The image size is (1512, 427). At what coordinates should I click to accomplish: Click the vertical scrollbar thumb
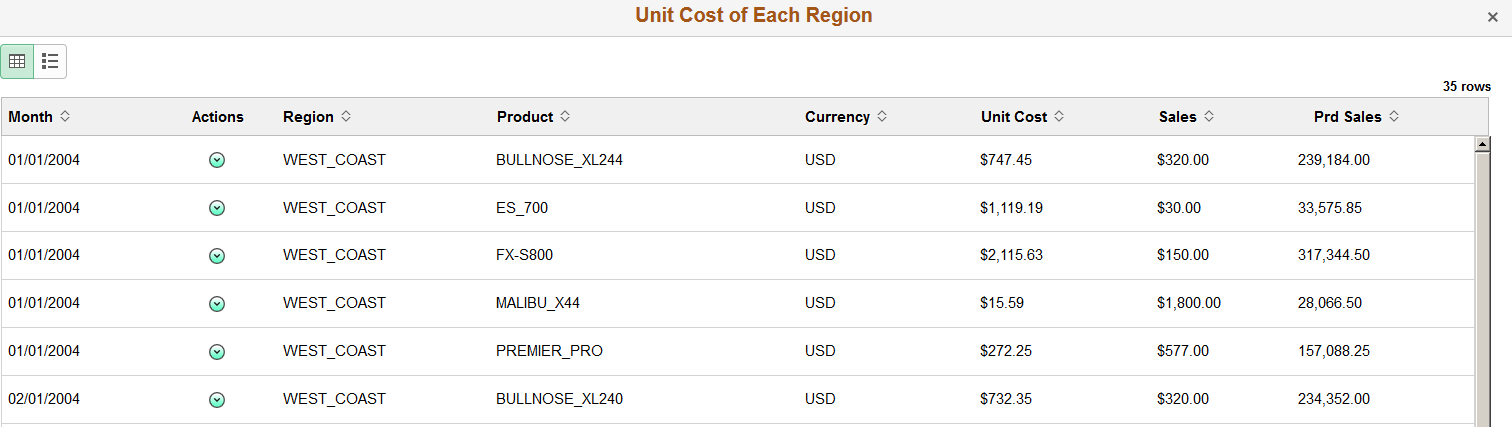[x=1484, y=289]
